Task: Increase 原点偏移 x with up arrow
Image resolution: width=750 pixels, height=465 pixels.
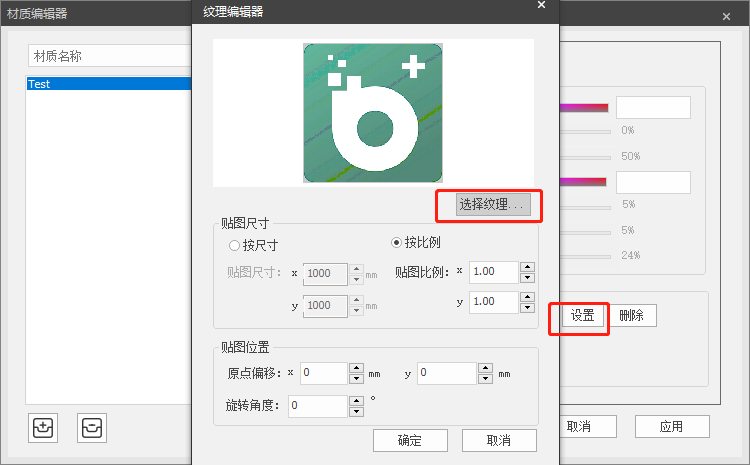Action: 356,368
